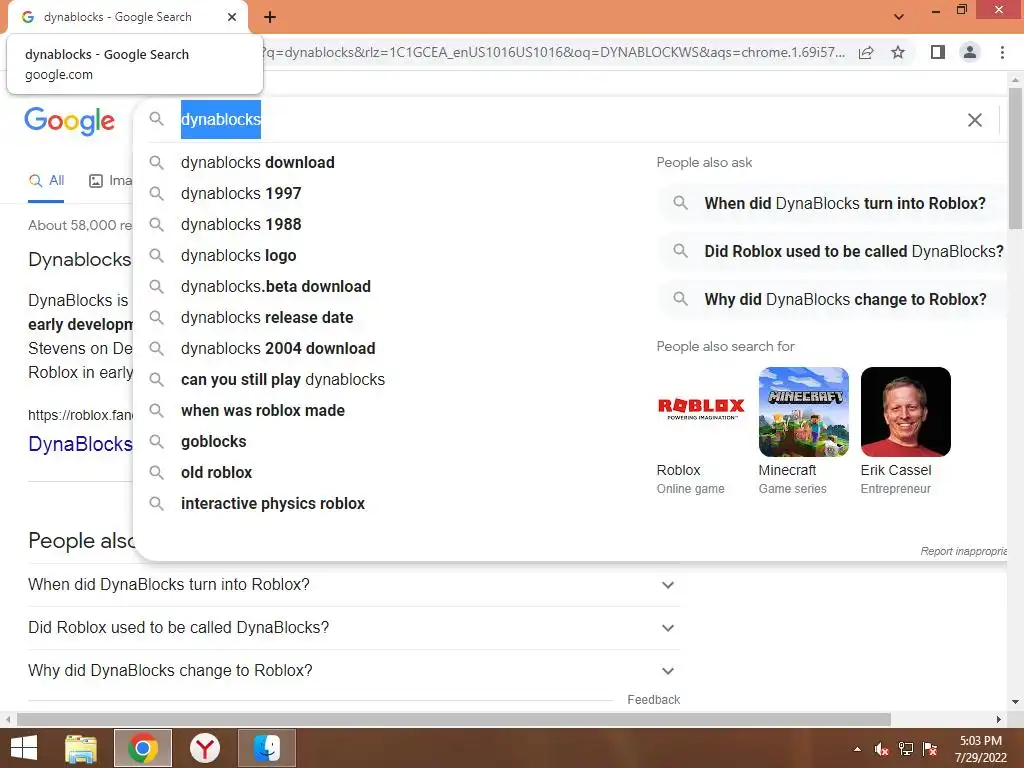Image resolution: width=1024 pixels, height=768 pixels.
Task: Toggle the Chrome side panel icon
Action: click(x=938, y=52)
